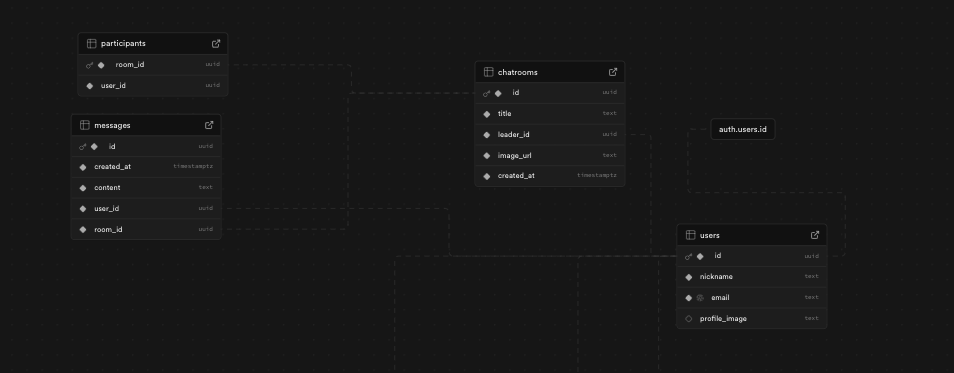
Task: Open users table via external link icon
Action: [815, 235]
